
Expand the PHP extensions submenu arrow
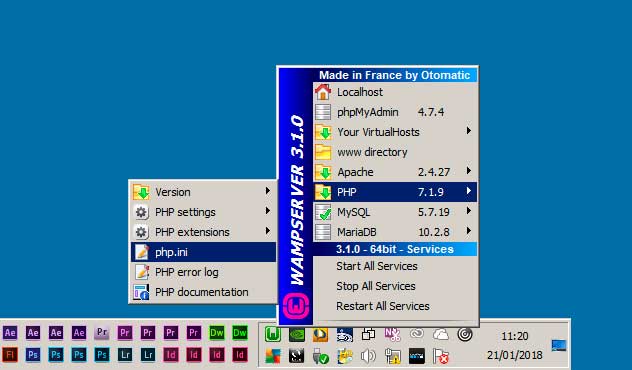268,231
